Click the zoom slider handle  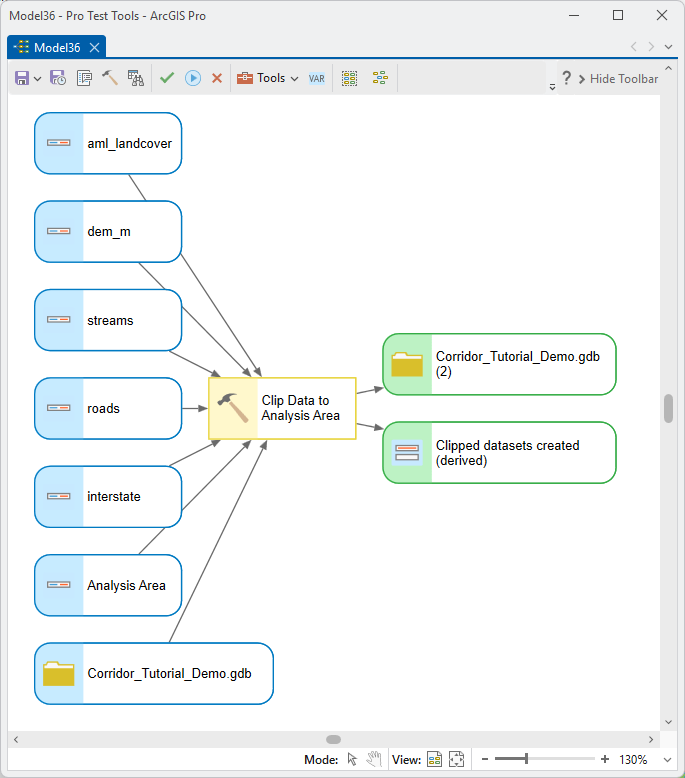point(526,759)
